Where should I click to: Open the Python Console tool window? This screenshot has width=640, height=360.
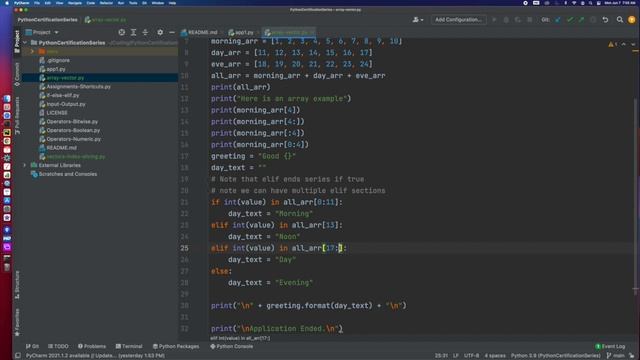[231, 347]
